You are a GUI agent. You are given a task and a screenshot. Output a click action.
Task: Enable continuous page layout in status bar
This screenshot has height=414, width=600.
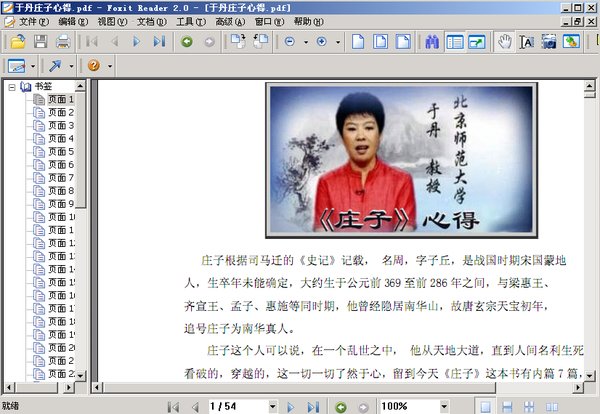pos(507,407)
